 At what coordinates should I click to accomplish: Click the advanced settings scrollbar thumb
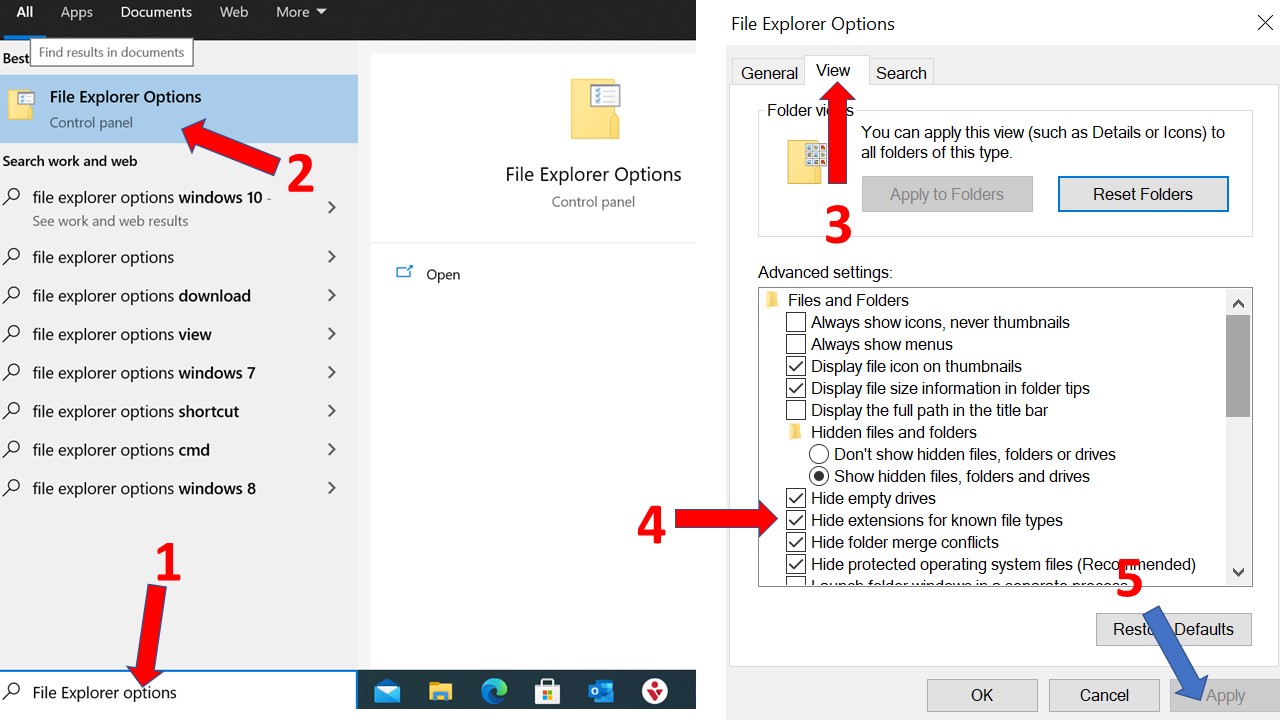[1238, 366]
